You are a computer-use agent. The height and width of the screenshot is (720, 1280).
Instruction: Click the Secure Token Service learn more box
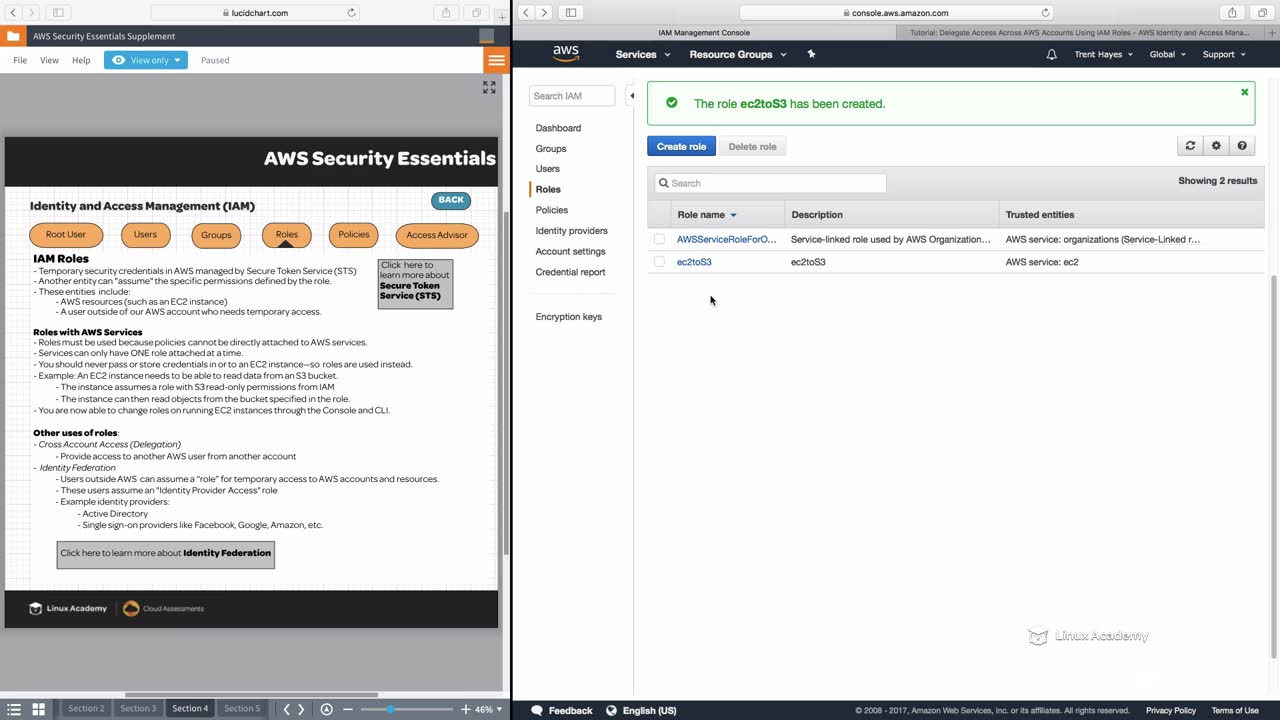pyautogui.click(x=415, y=284)
